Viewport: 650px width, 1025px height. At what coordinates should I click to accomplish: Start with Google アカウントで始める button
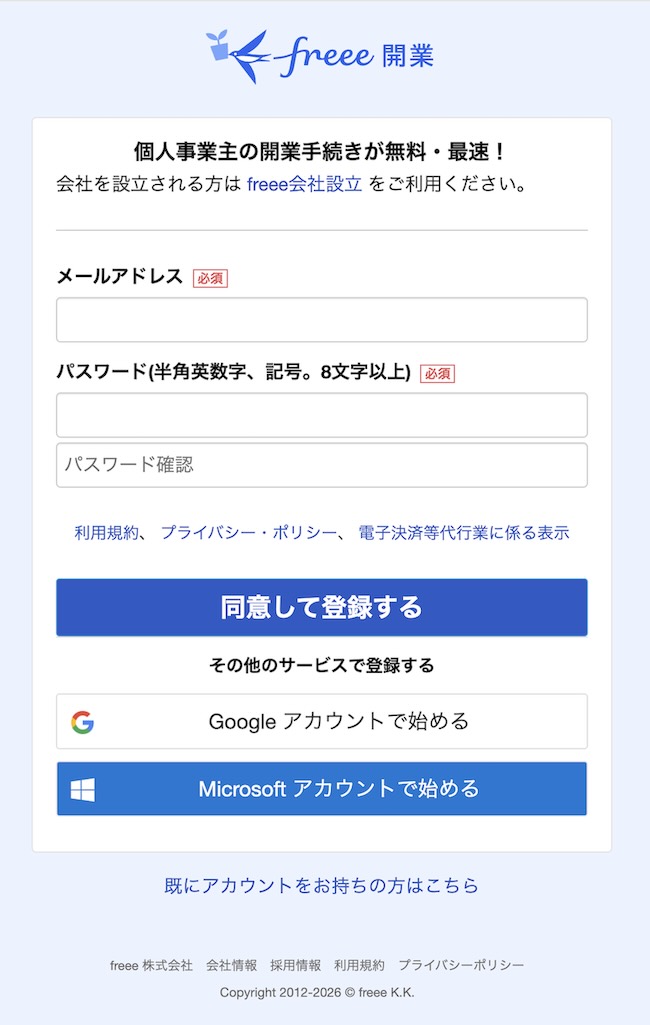[x=322, y=722]
